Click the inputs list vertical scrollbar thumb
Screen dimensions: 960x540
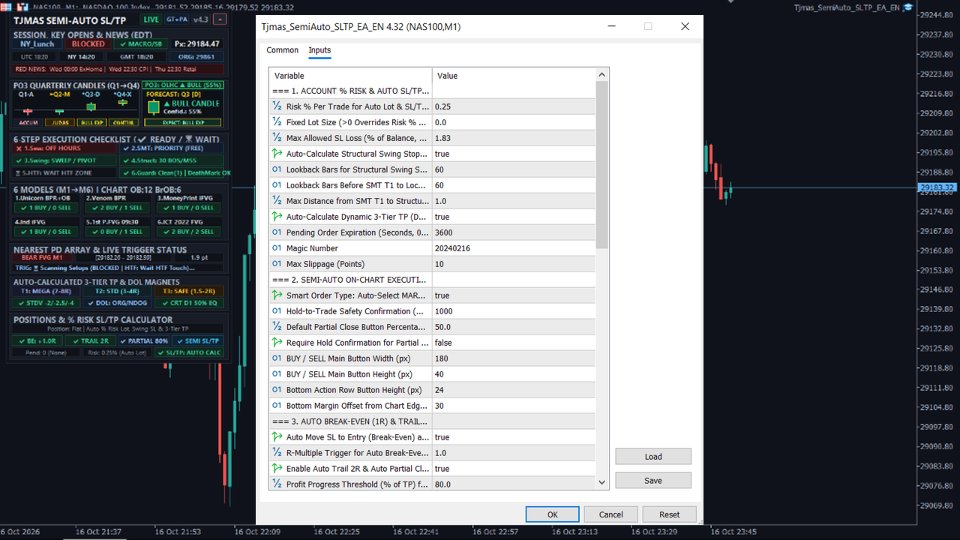[601, 164]
